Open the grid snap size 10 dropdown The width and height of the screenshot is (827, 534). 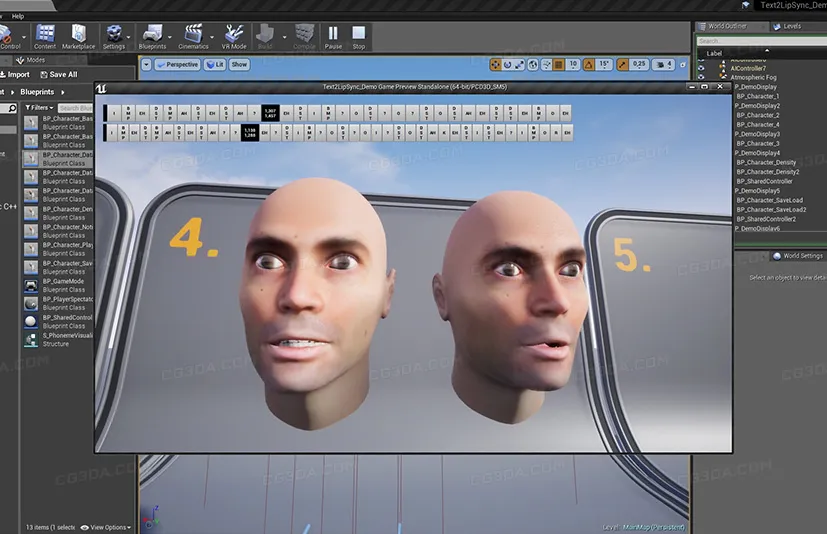573,64
